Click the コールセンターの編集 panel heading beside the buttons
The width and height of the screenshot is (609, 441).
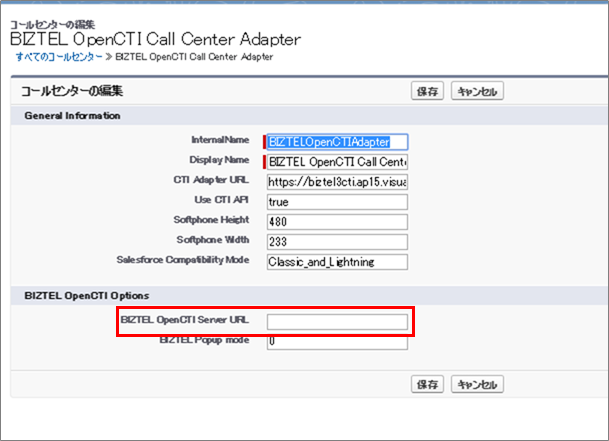coord(72,91)
